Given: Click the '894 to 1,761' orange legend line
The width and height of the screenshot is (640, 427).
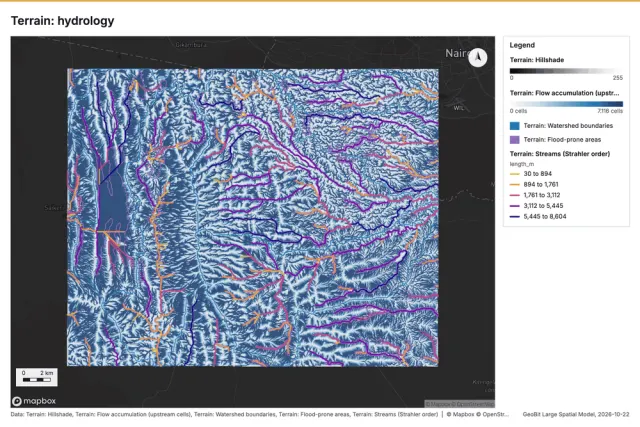Looking at the screenshot, I should tap(515, 185).
